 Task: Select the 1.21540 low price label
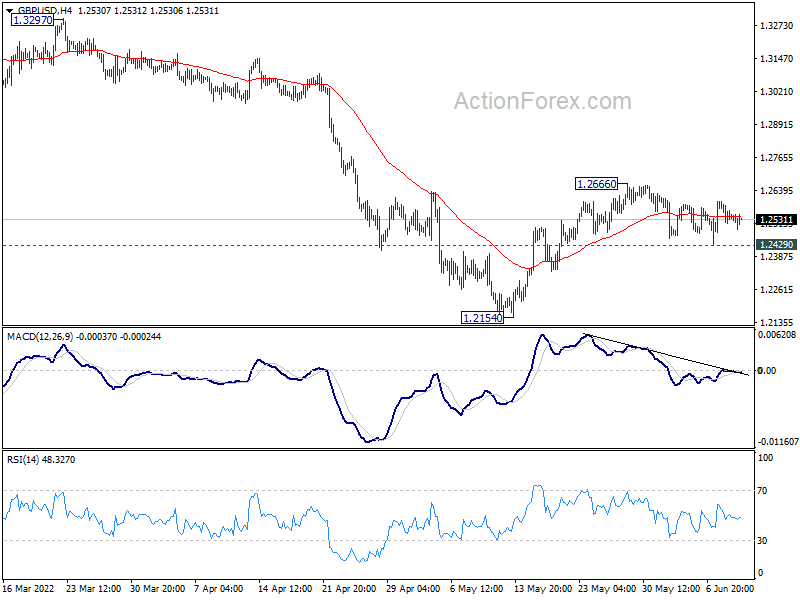482,318
